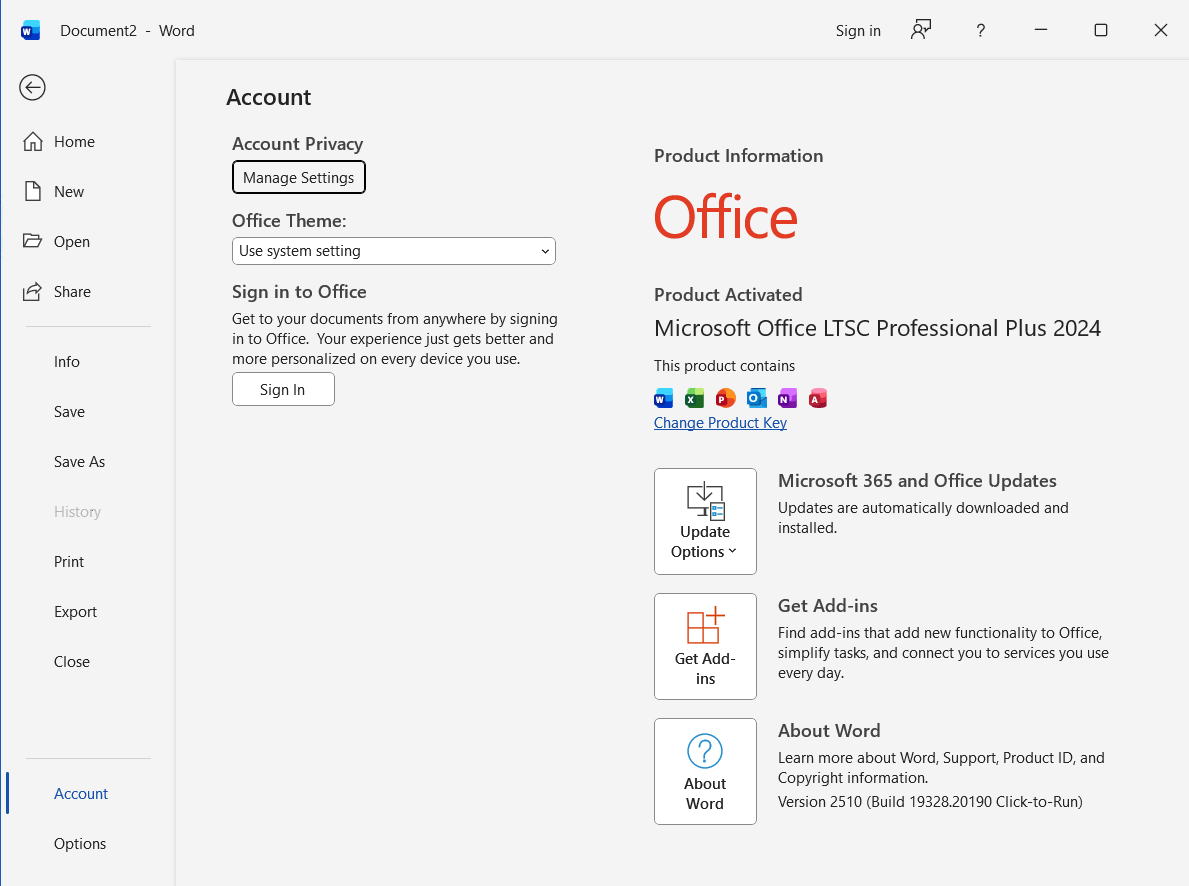Click the Home house icon in sidebar
Image resolution: width=1189 pixels, height=886 pixels.
pos(33,142)
